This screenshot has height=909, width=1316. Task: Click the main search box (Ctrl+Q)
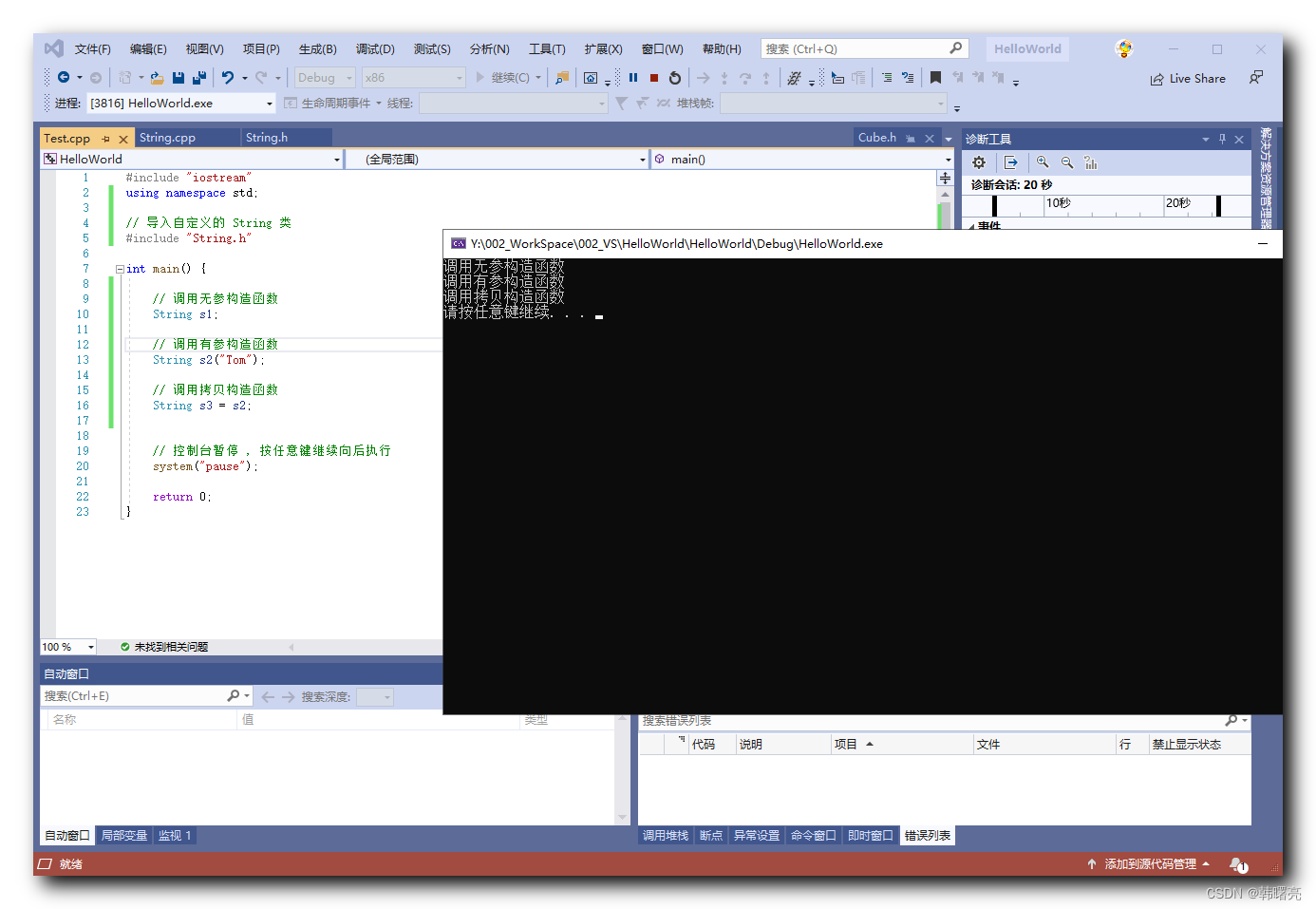click(864, 49)
